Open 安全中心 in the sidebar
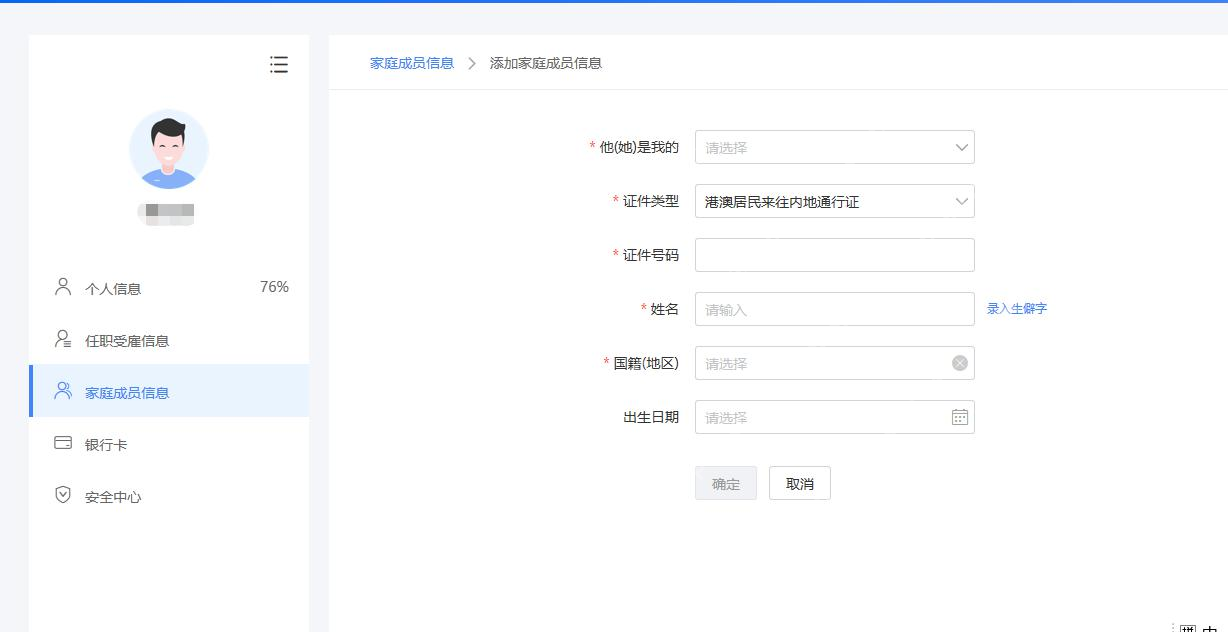This screenshot has width=1228, height=632. coord(169,496)
